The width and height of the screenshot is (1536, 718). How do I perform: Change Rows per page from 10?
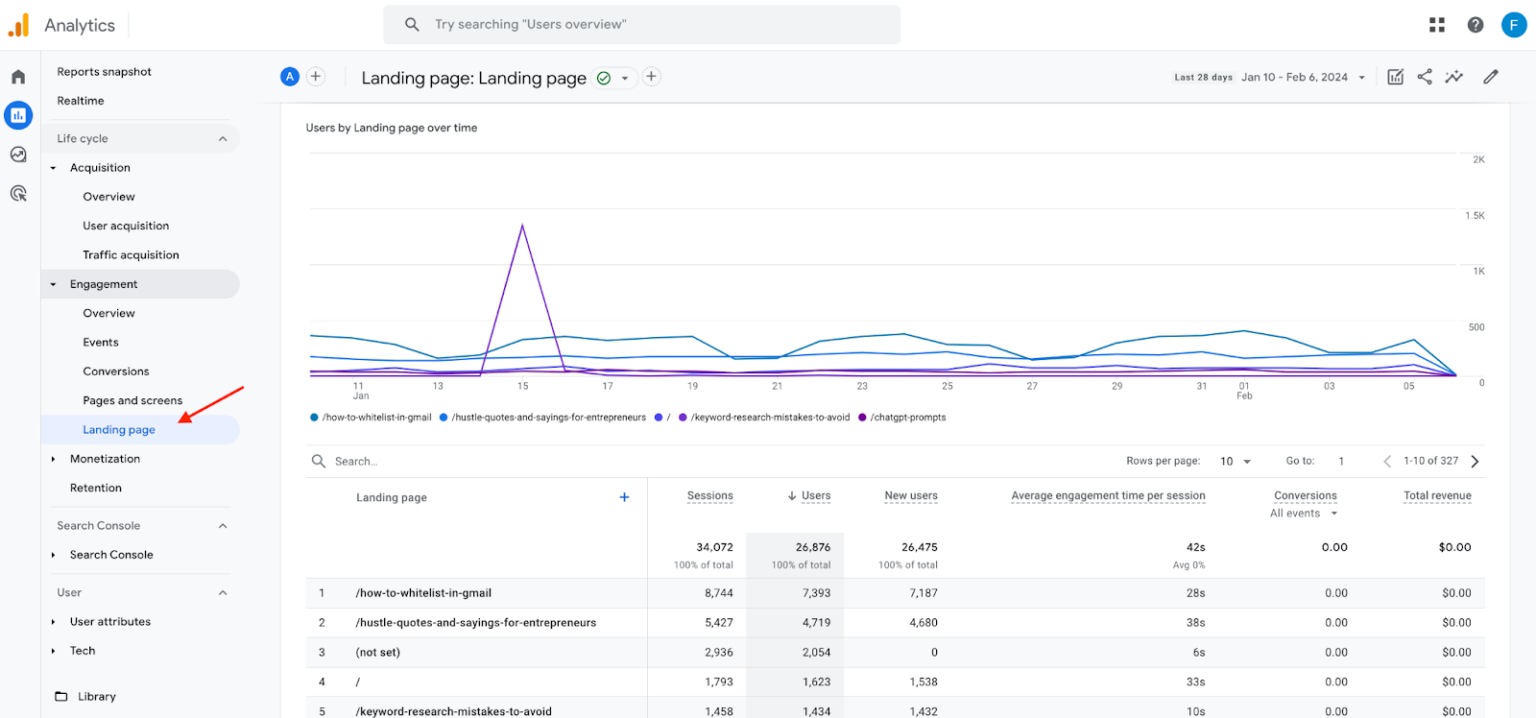pos(1234,461)
